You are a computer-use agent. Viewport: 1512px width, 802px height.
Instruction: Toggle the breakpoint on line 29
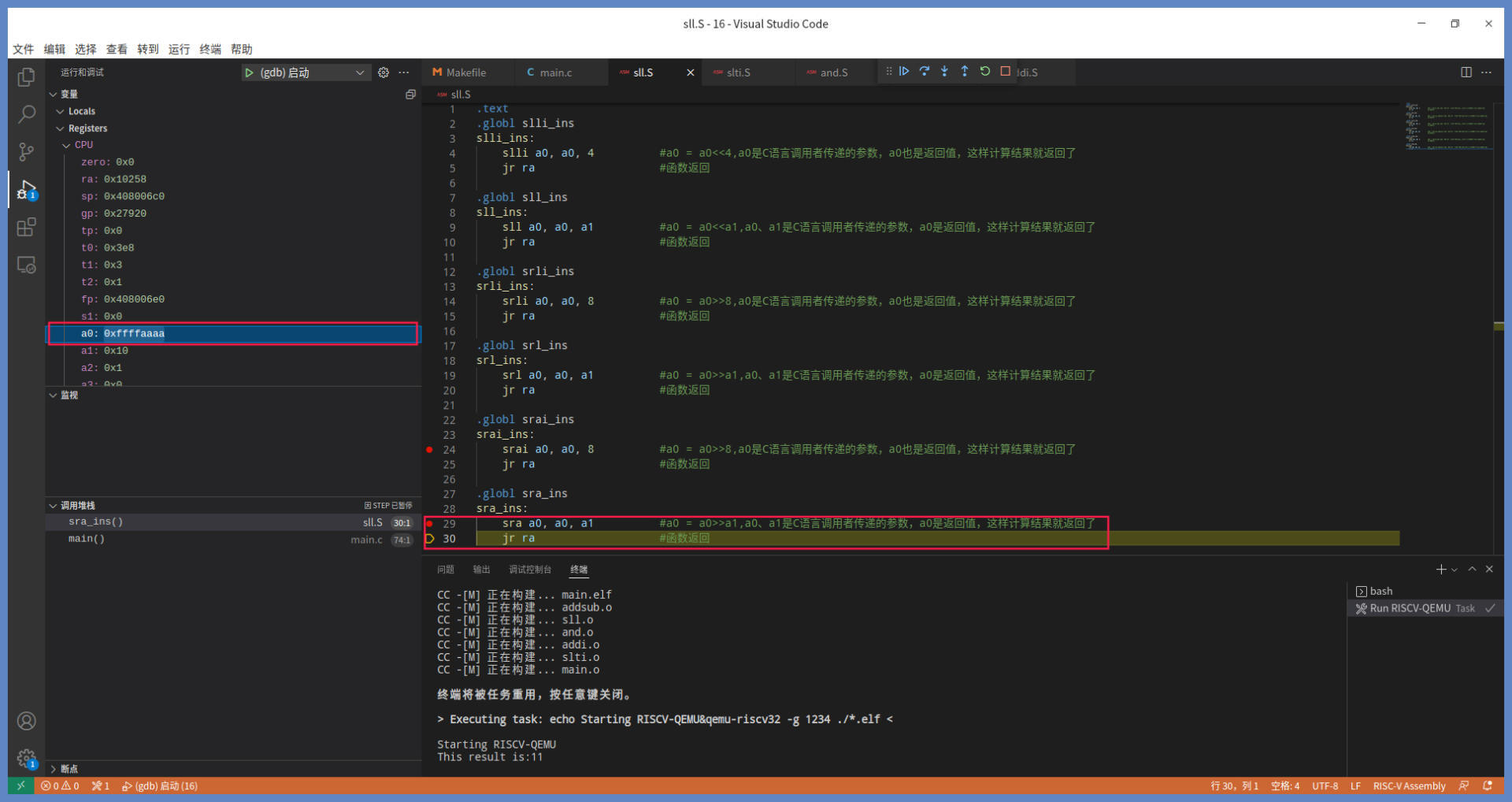click(429, 524)
